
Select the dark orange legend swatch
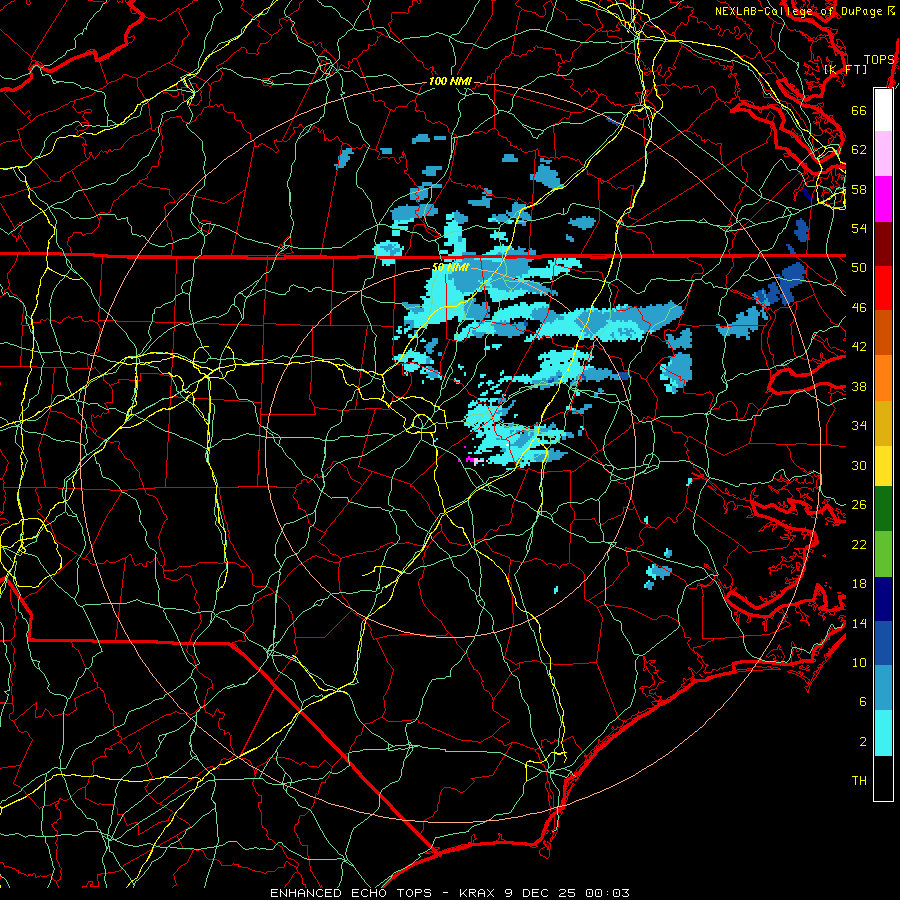point(883,333)
